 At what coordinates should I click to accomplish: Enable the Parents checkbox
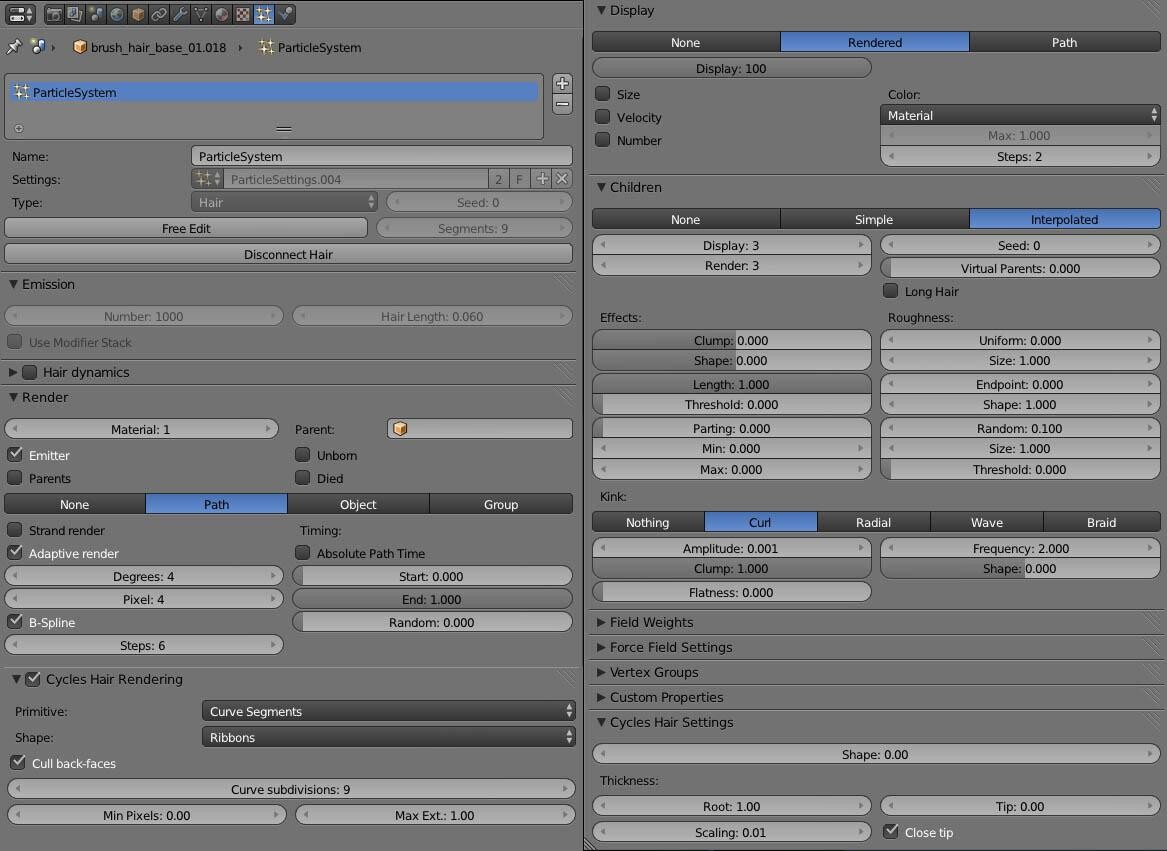click(15, 477)
